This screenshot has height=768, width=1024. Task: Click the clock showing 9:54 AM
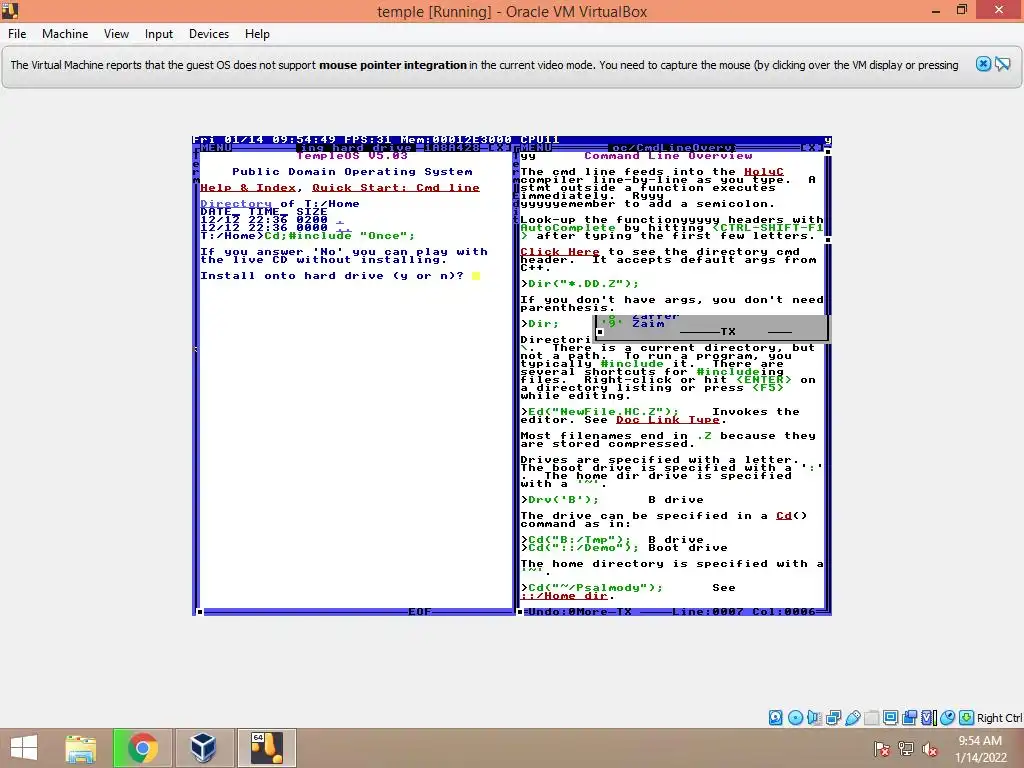coord(980,741)
